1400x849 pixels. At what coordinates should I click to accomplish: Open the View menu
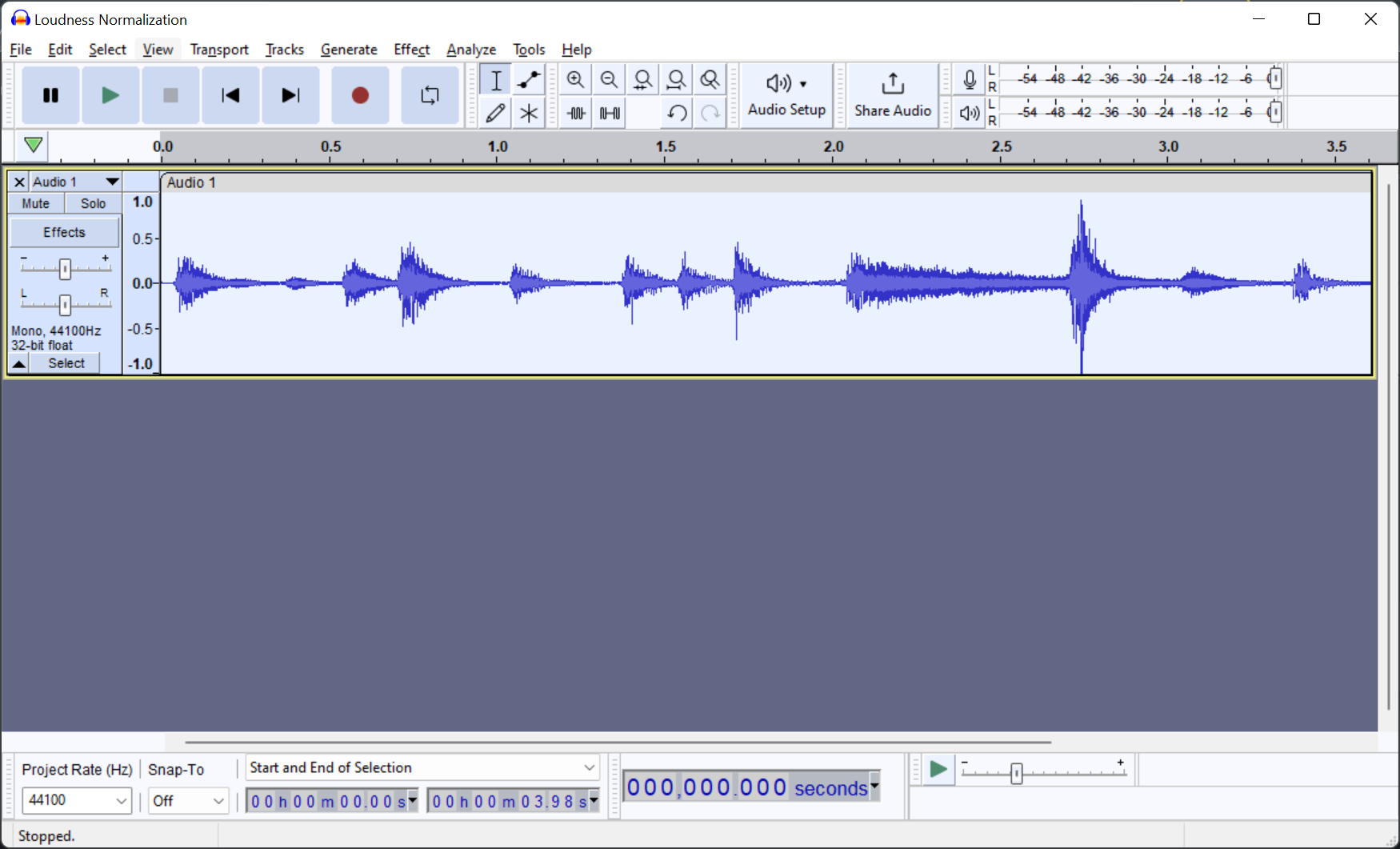pyautogui.click(x=158, y=50)
